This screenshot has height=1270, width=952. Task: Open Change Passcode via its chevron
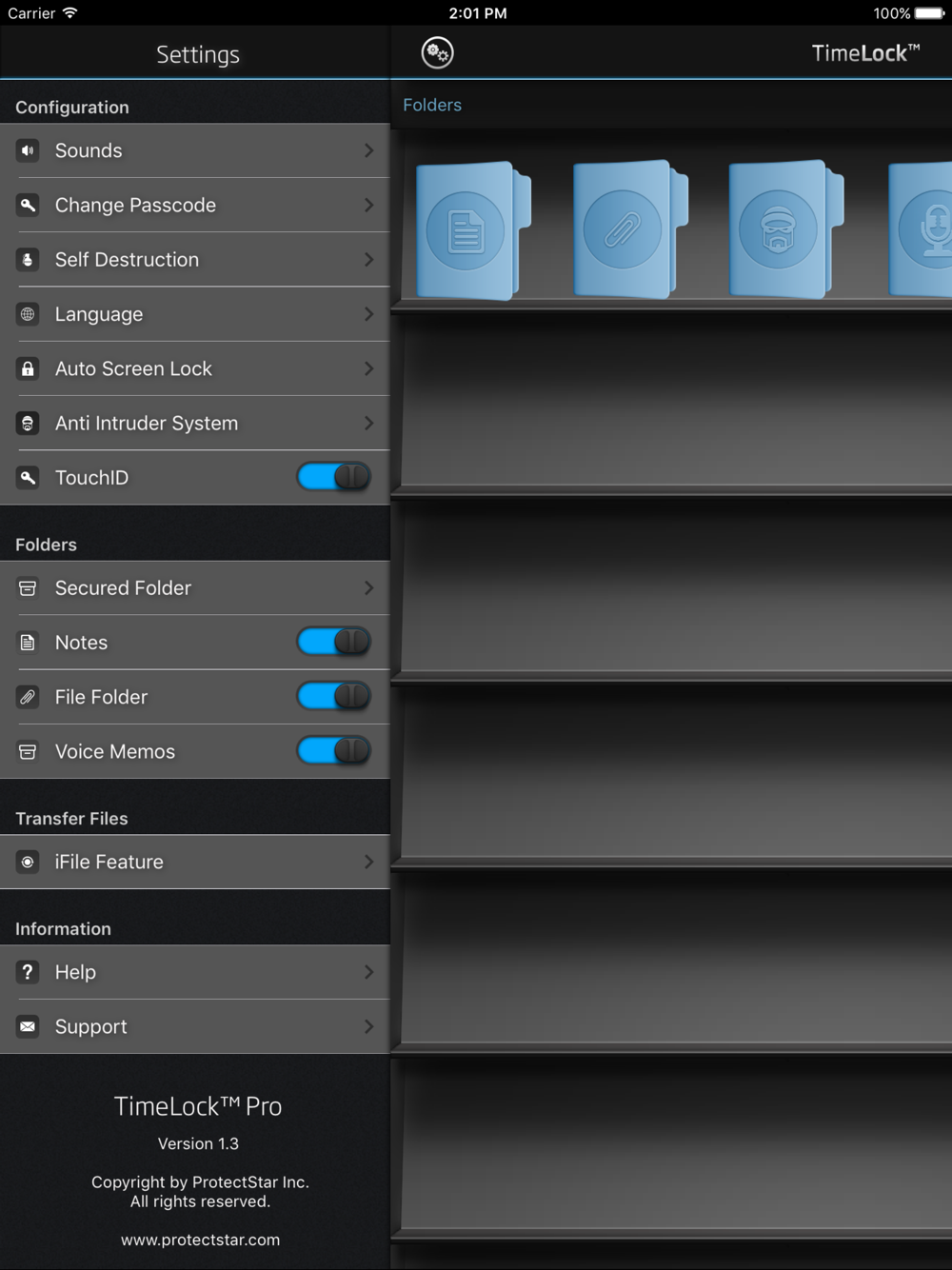368,205
